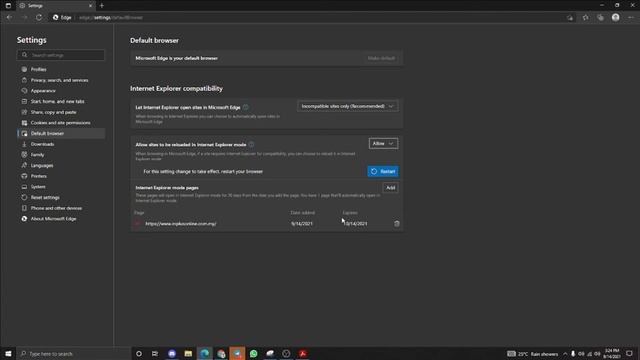Image resolution: width=640 pixels, height=360 pixels.
Task: Click the Printers settings icon
Action: point(24,176)
